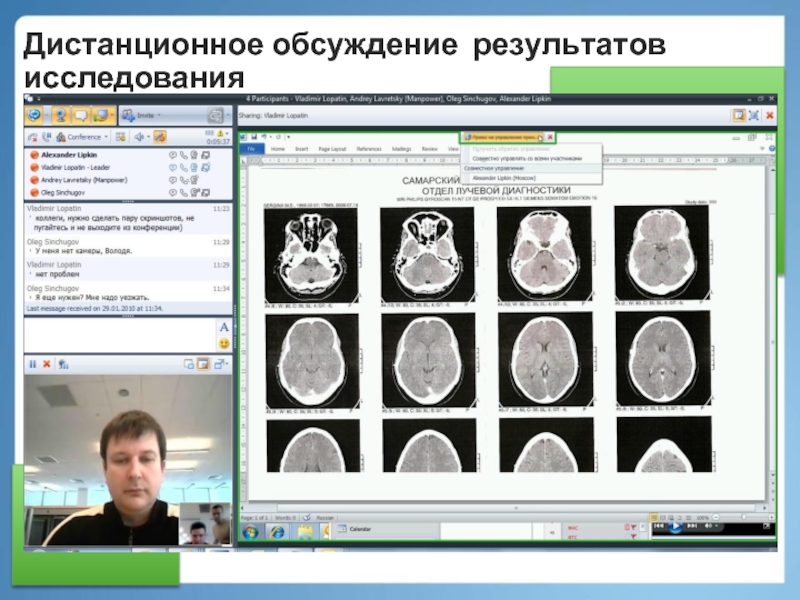The height and width of the screenshot is (600, 800).
Task: Click the small picture-in-picture webcam thumbnail
Action: coord(206,523)
